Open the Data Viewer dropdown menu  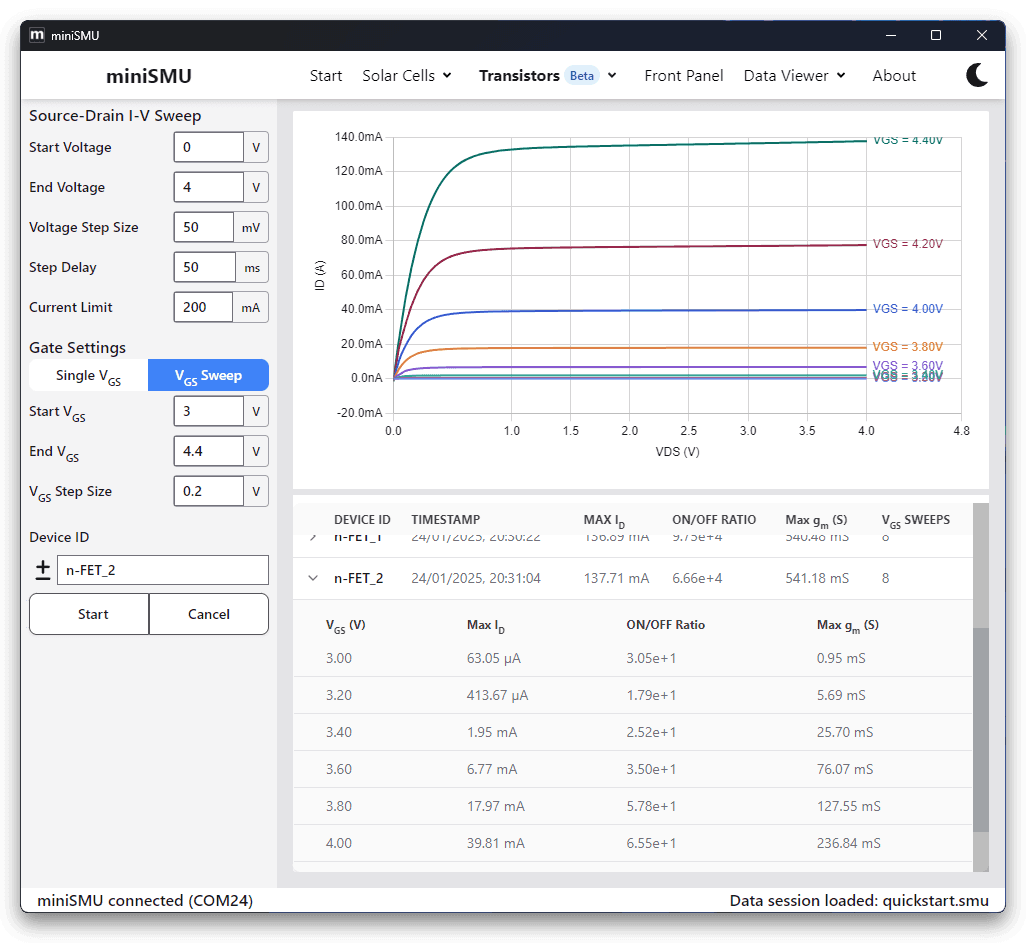794,76
